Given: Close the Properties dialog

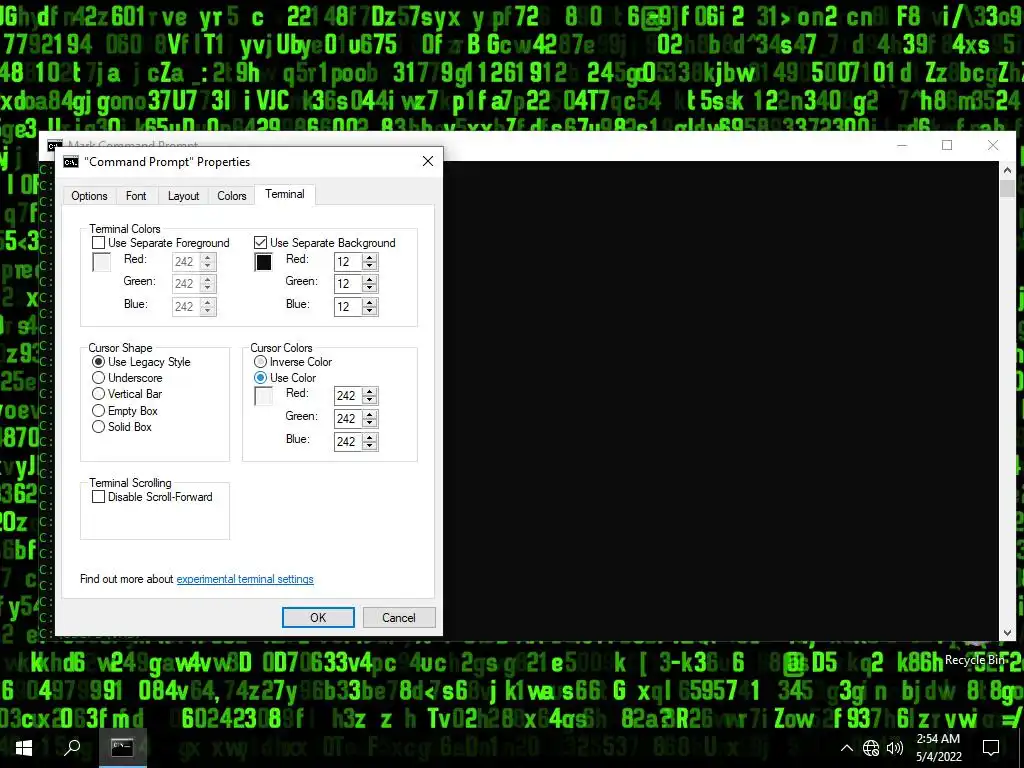Looking at the screenshot, I should click(428, 161).
